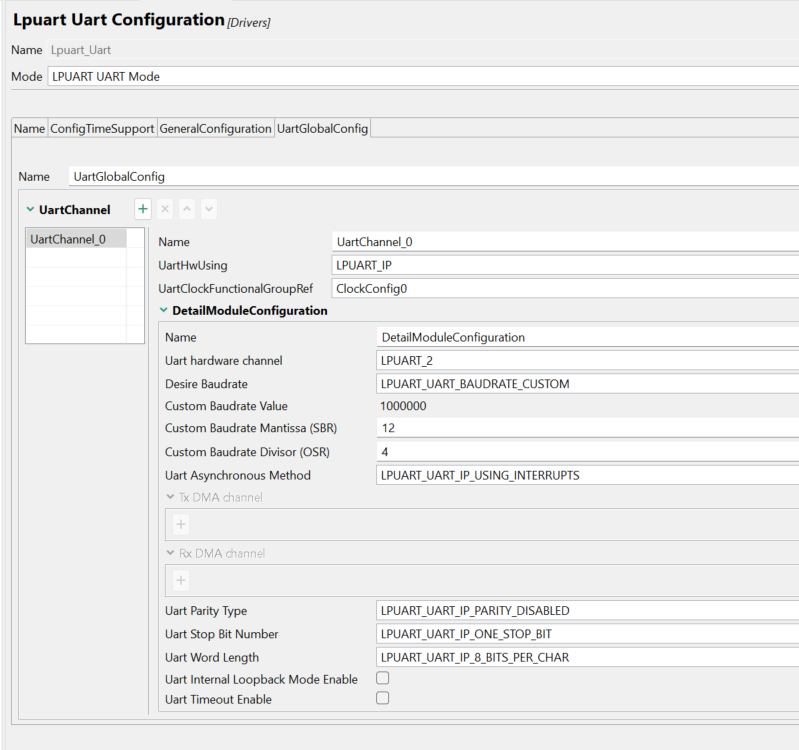Toggle Uart Internal Loopback Mode Enable checkbox
This screenshot has height=750, width=799.
[x=382, y=678]
